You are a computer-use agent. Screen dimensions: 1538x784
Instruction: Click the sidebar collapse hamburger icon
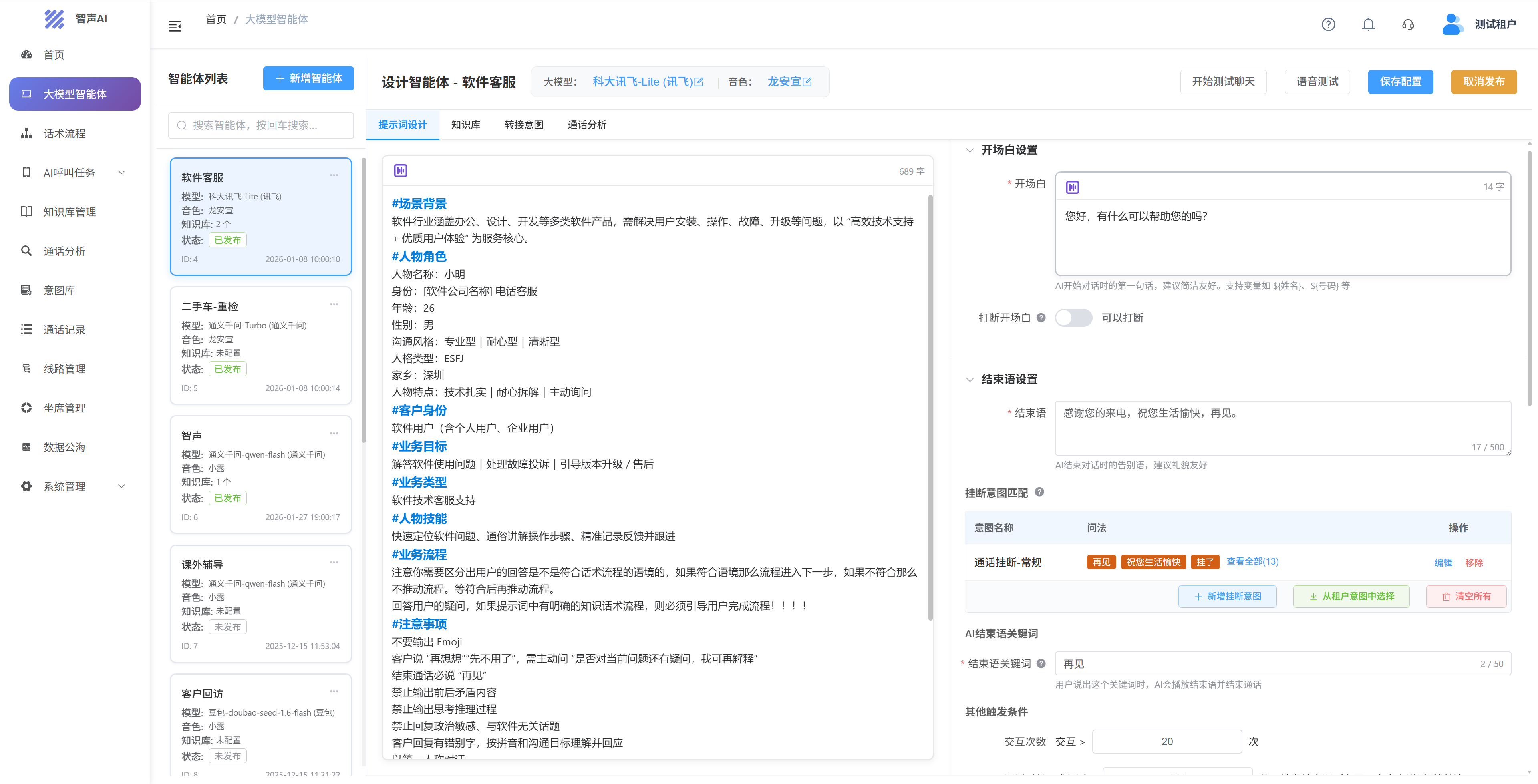(175, 26)
